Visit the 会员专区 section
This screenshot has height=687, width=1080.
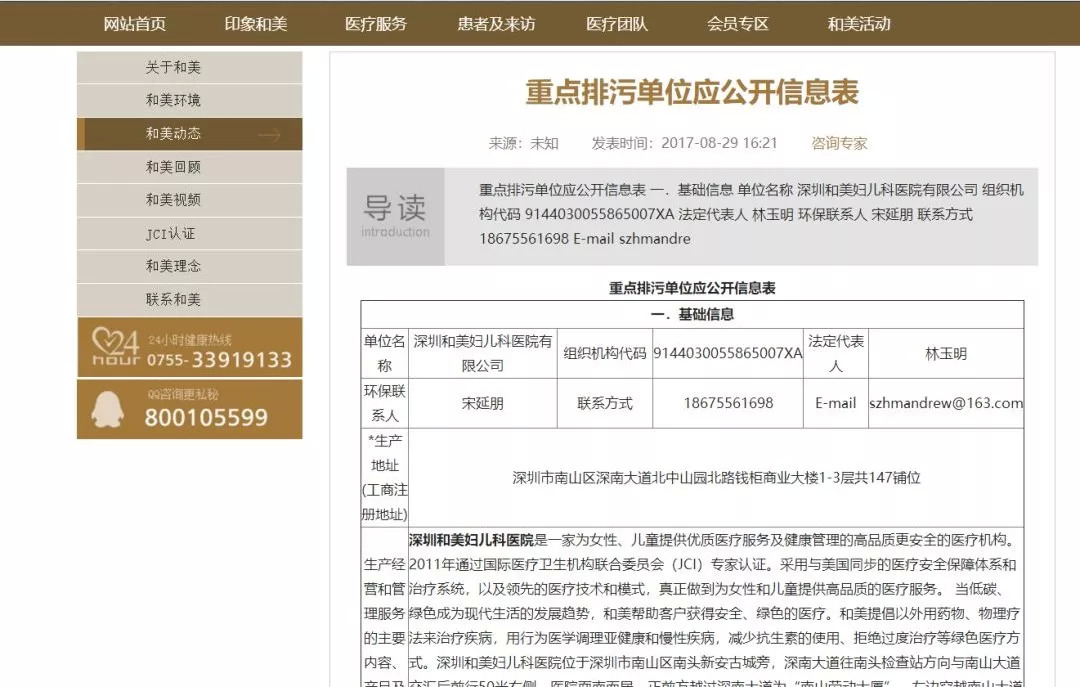pyautogui.click(x=737, y=24)
